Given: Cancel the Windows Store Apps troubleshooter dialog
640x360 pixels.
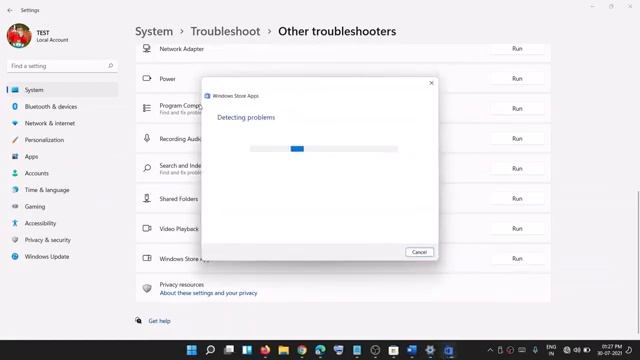Looking at the screenshot, I should pos(419,252).
